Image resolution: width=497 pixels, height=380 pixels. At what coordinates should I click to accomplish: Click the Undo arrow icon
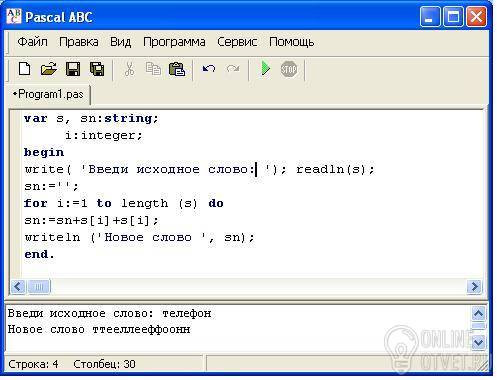209,69
